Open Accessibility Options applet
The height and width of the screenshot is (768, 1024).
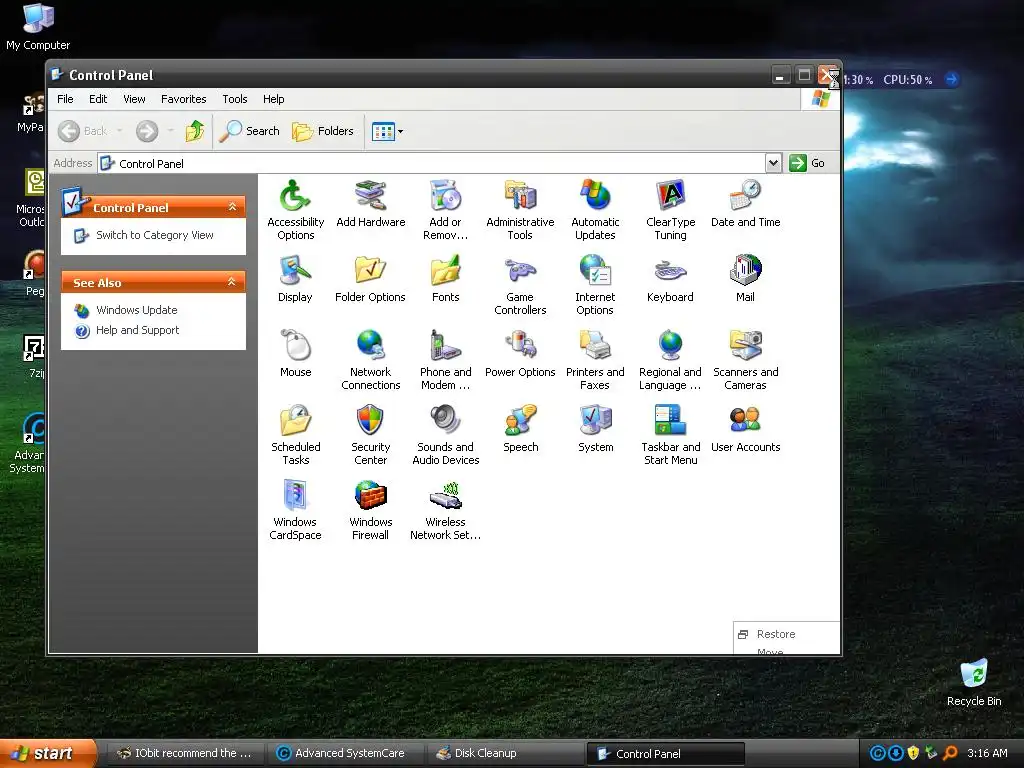tap(295, 209)
